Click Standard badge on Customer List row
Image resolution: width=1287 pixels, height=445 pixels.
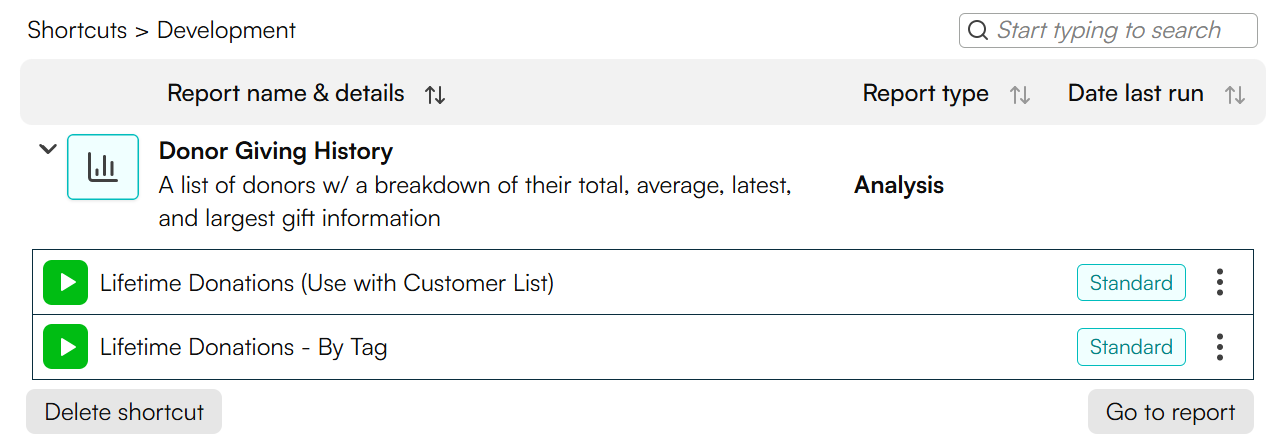point(1131,283)
